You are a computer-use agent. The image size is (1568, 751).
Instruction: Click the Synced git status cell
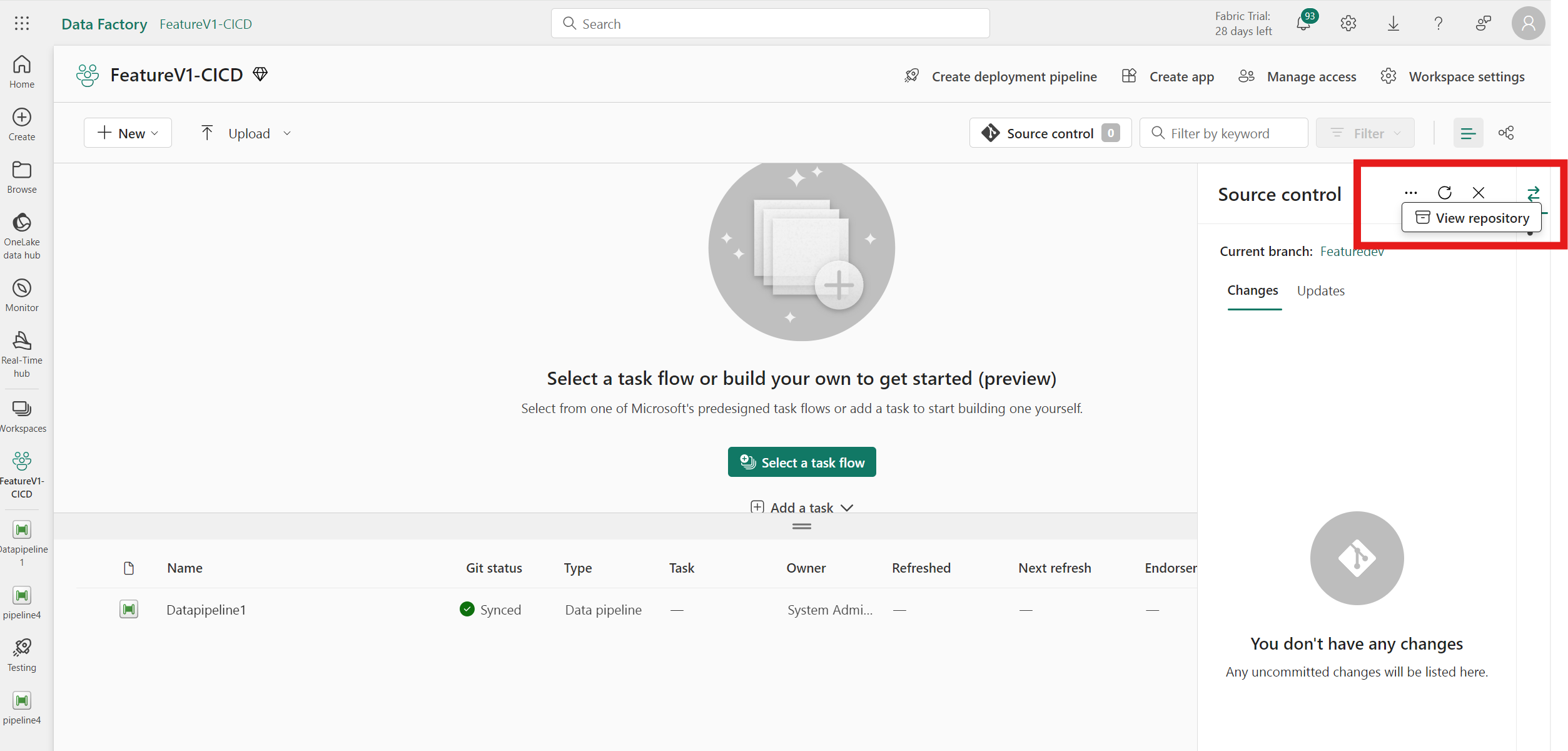[490, 610]
